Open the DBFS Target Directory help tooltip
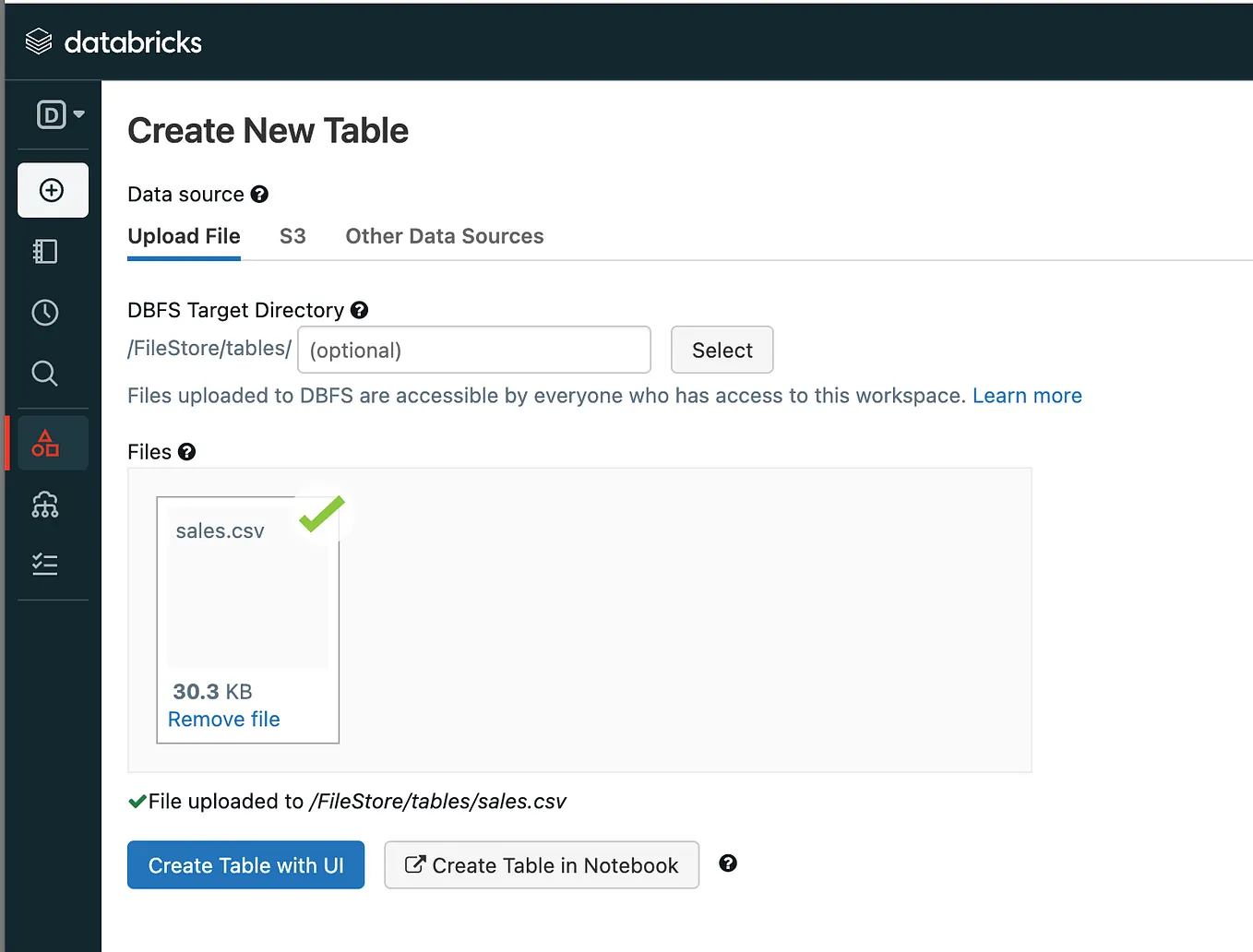Screen dimensions: 1253x952 [359, 310]
